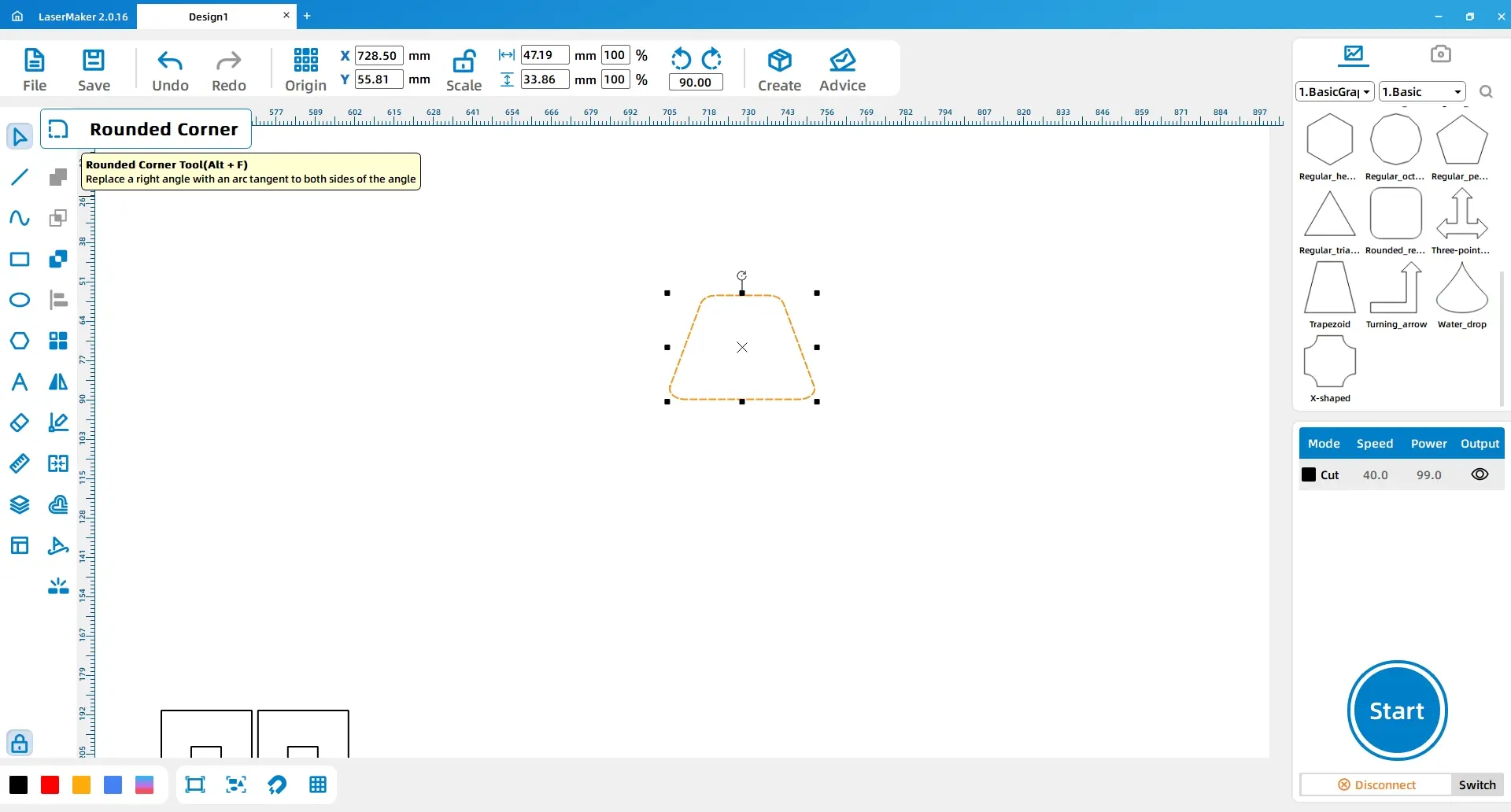Click the split layout tool icon

pos(58,463)
